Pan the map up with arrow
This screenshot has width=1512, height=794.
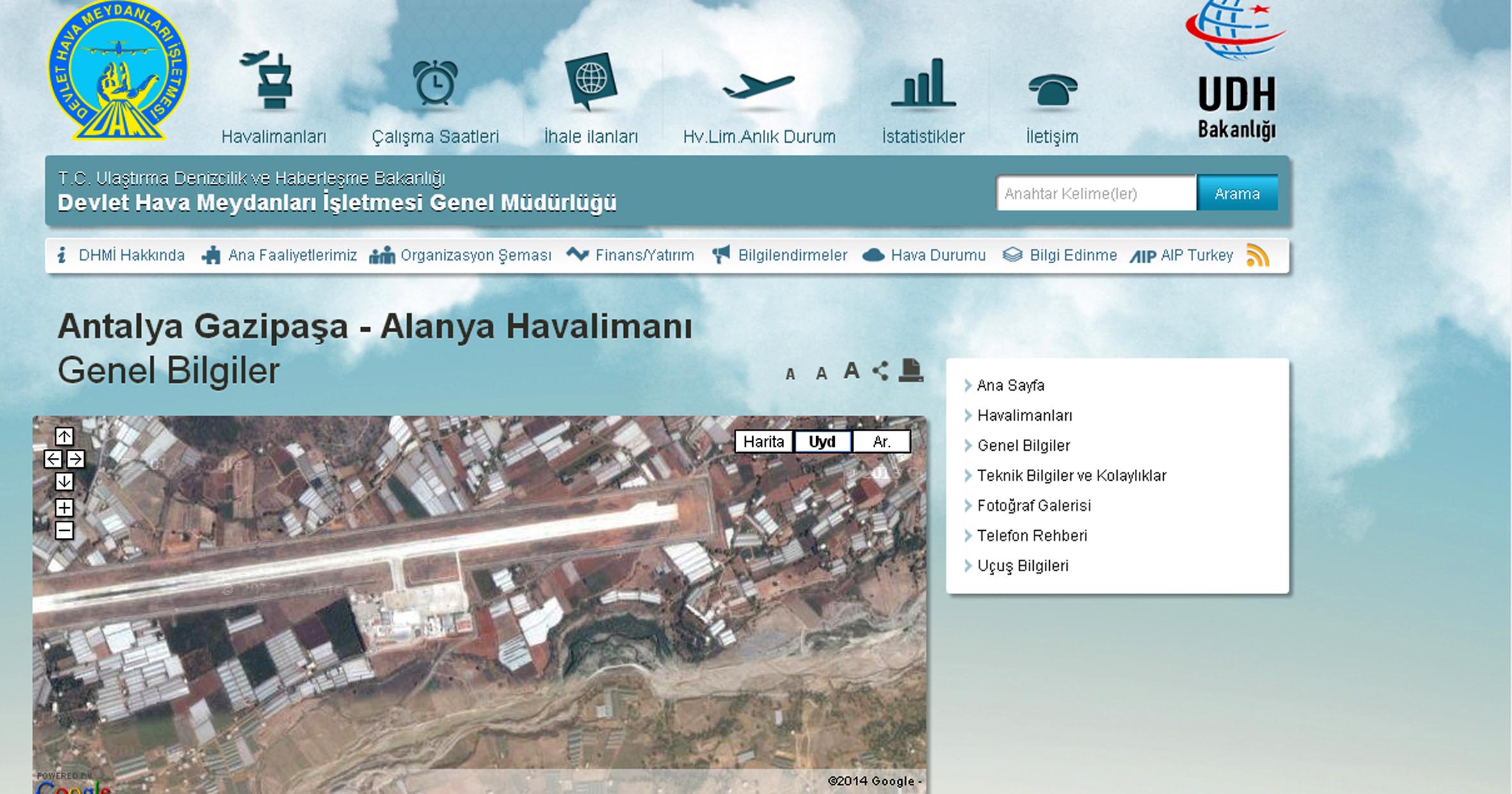click(x=64, y=437)
